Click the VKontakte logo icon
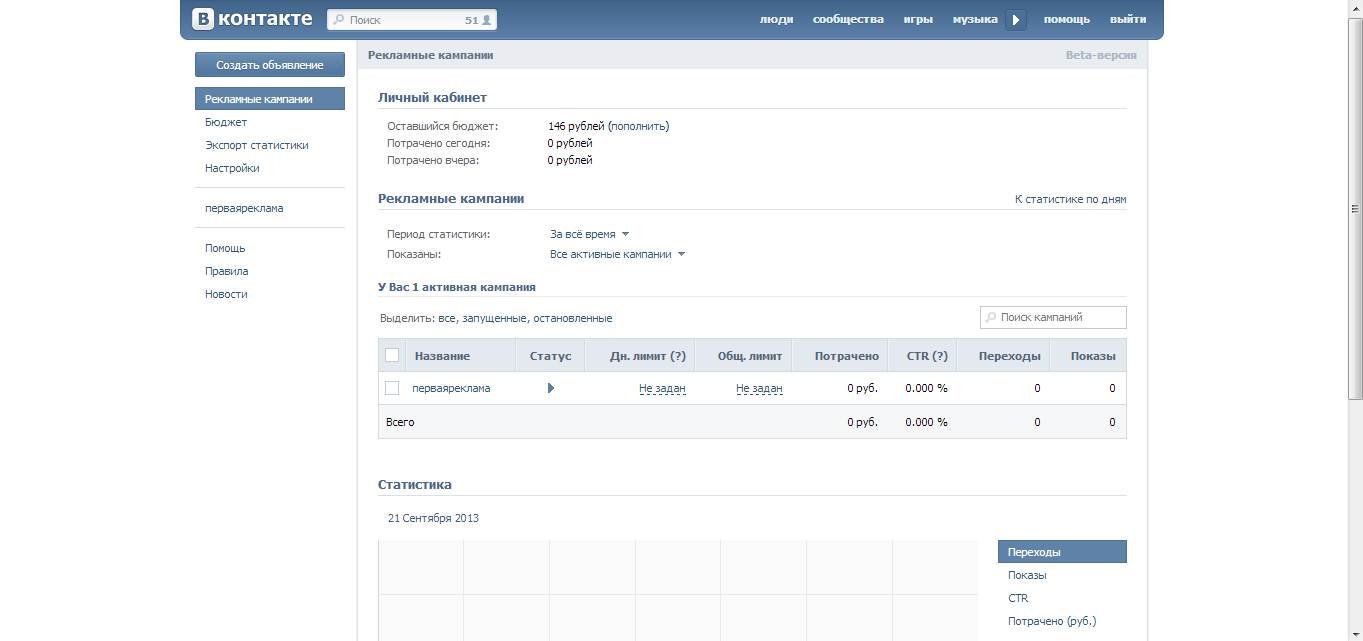The width and height of the screenshot is (1363, 641). coord(203,19)
